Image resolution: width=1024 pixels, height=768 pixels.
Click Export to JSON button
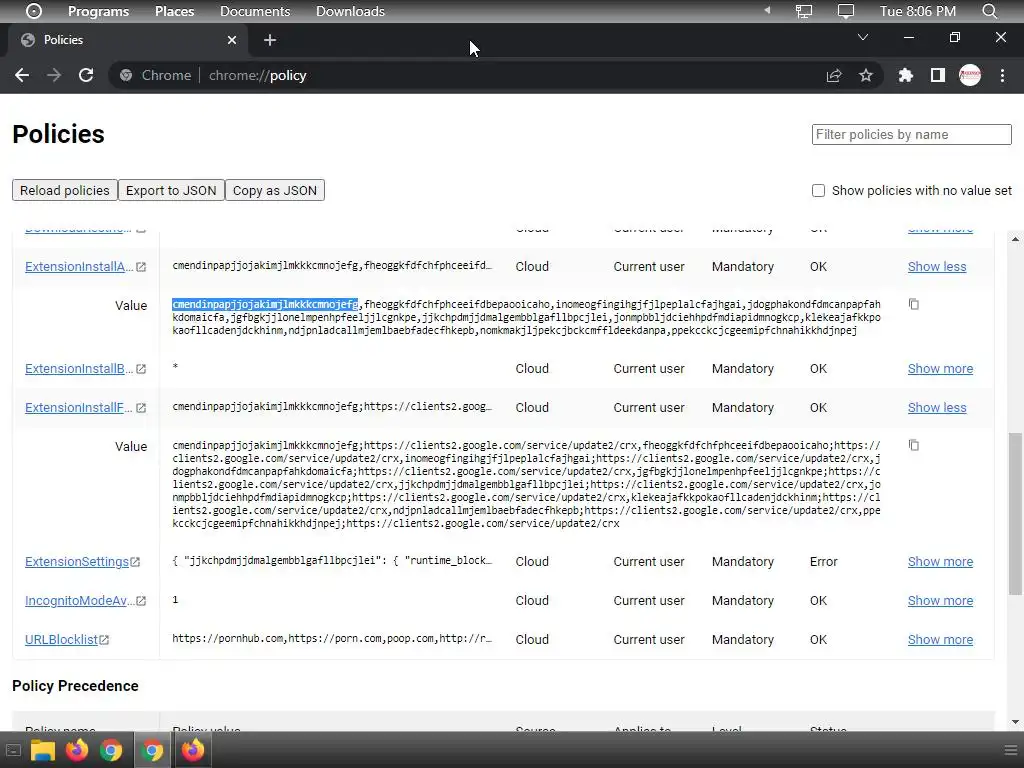click(x=171, y=190)
